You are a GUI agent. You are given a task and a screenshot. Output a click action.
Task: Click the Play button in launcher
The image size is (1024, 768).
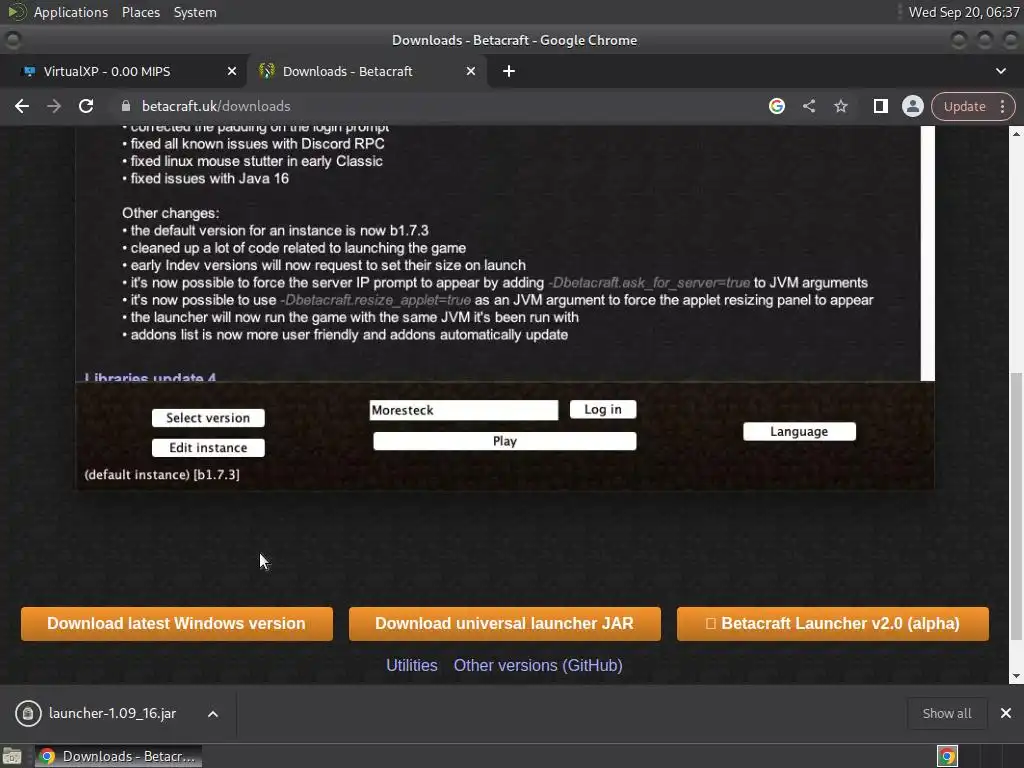(504, 441)
